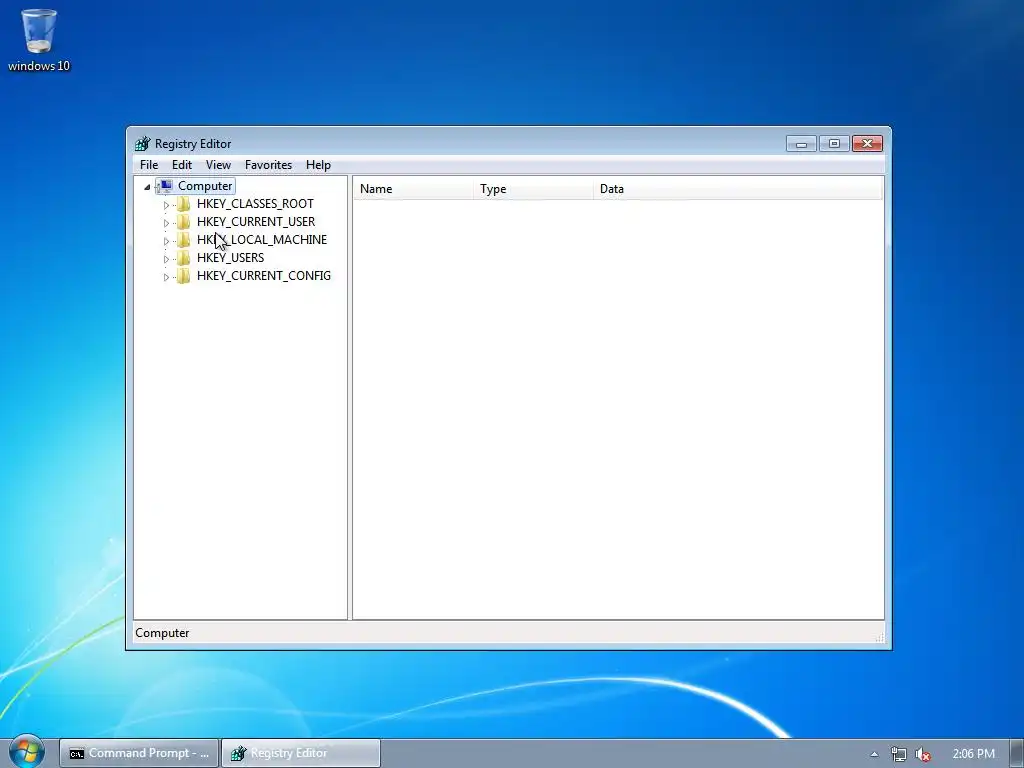Viewport: 1024px width, 768px height.
Task: Expand the HKEY_CURRENT_CONFIG key
Action: [x=166, y=277]
